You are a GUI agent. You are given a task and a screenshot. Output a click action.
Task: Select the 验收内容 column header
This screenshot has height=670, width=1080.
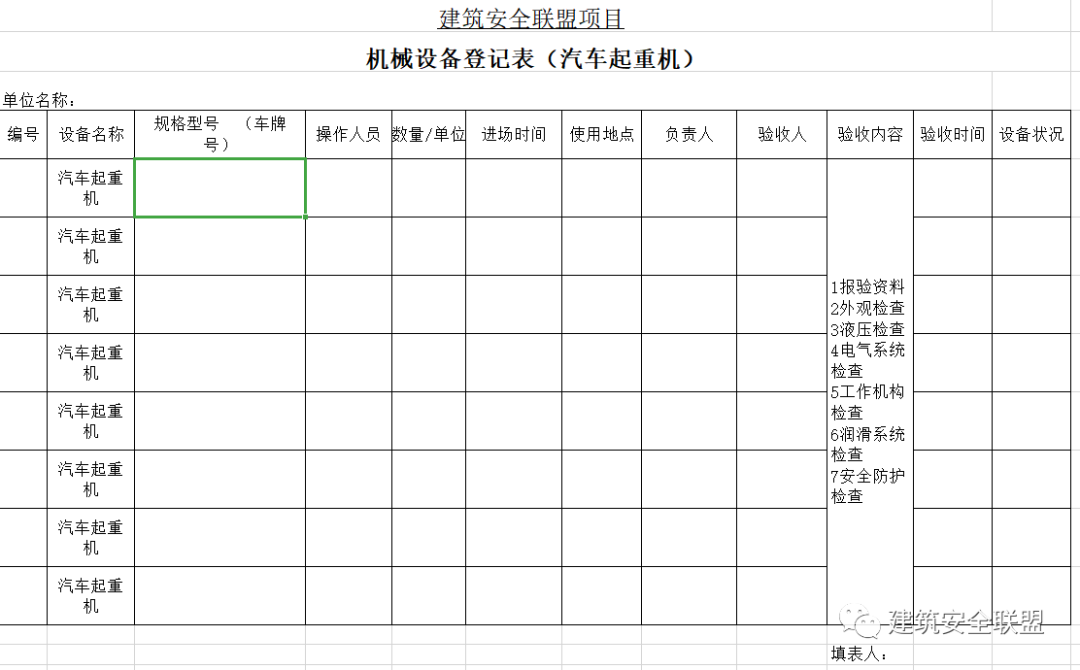click(x=870, y=134)
